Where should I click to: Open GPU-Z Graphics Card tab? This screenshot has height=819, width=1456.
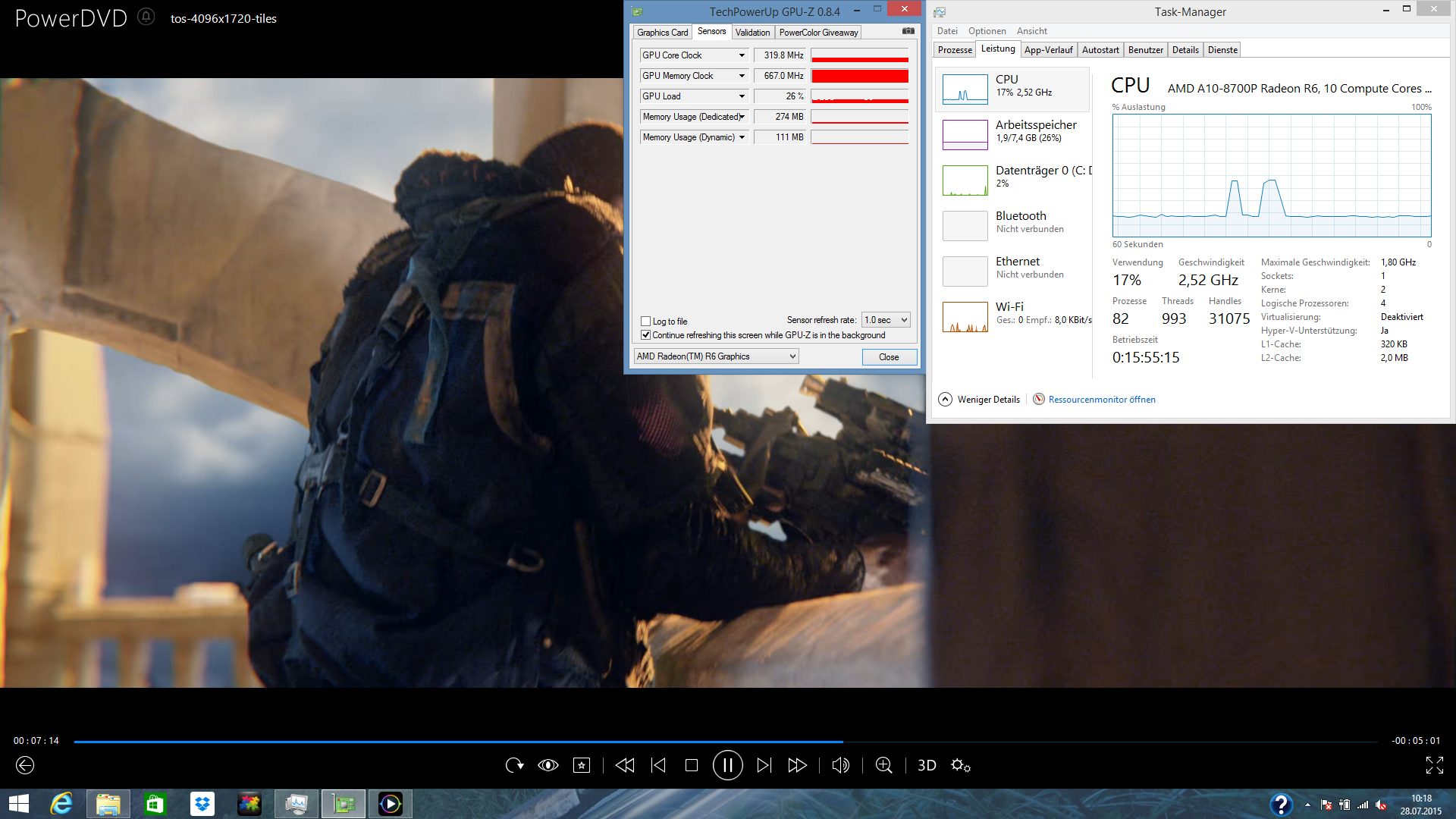tap(662, 32)
